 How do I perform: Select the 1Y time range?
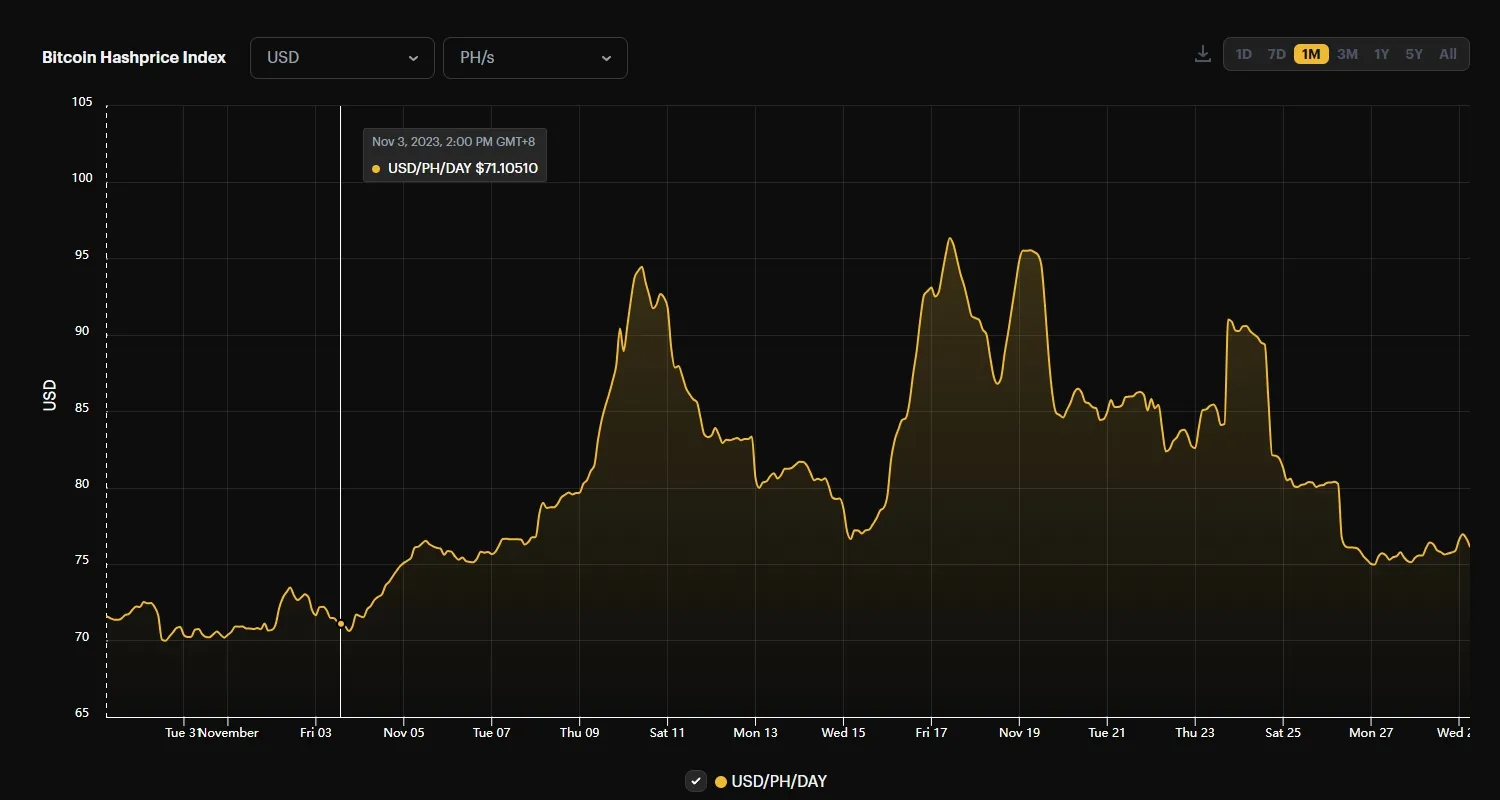point(1381,54)
